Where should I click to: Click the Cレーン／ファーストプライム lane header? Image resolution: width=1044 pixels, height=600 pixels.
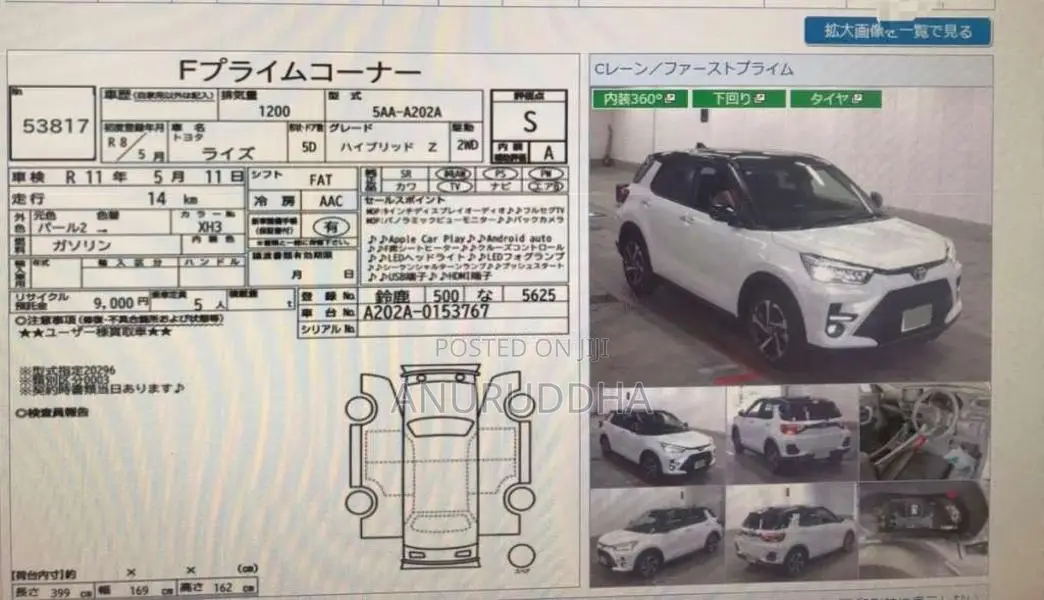pos(693,69)
